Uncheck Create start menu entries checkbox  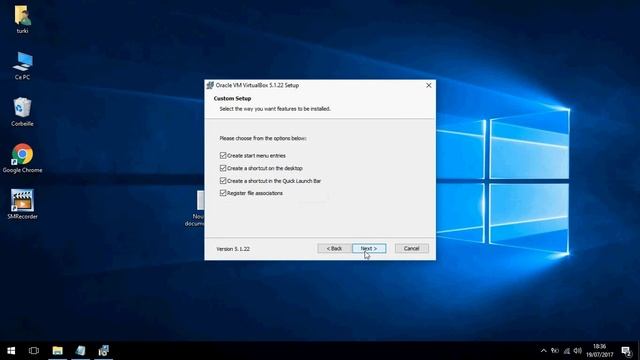tap(223, 156)
